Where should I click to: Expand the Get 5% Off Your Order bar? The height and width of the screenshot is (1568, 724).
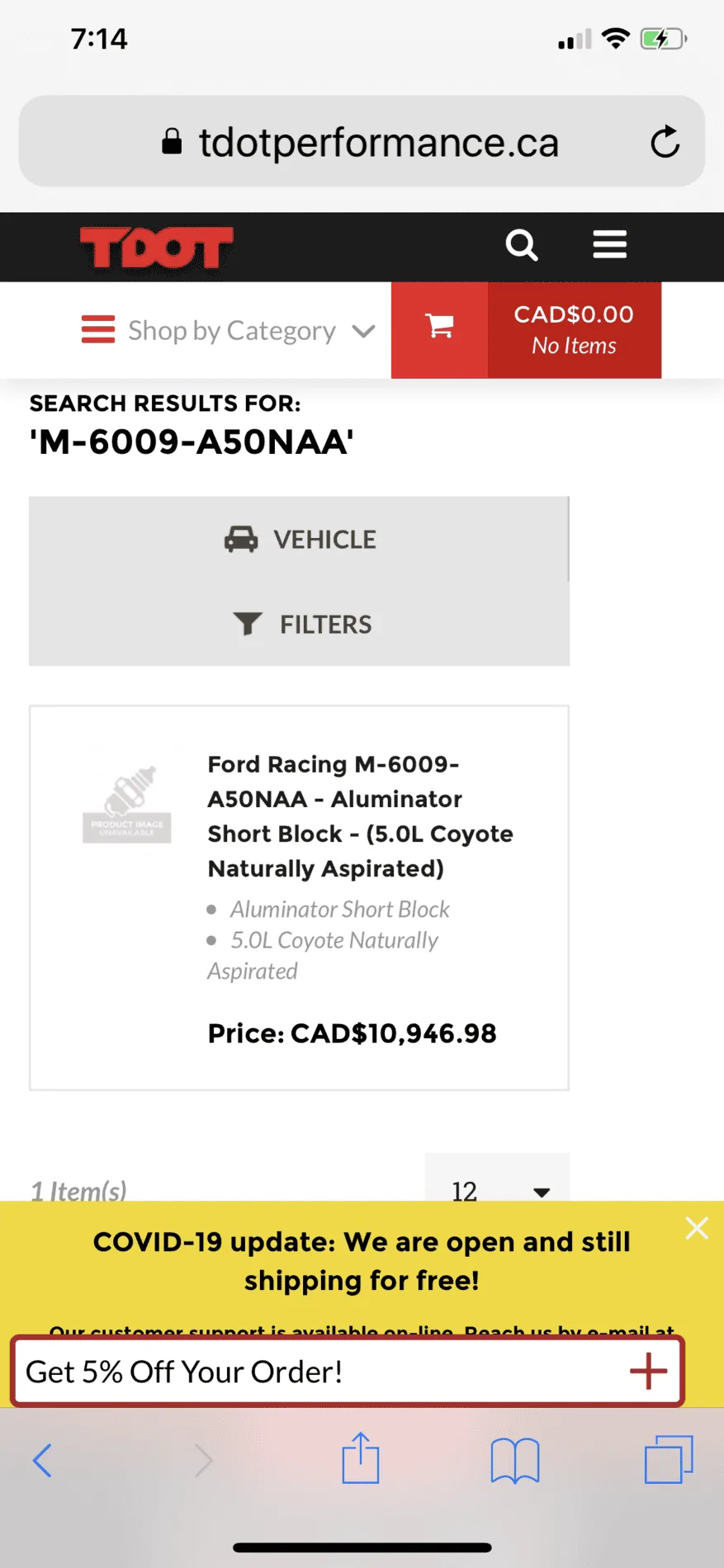[348, 1372]
